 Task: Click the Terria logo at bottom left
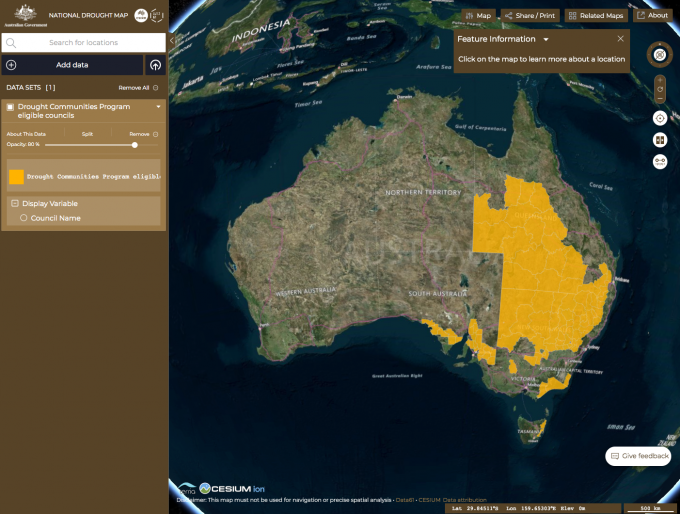[186, 489]
